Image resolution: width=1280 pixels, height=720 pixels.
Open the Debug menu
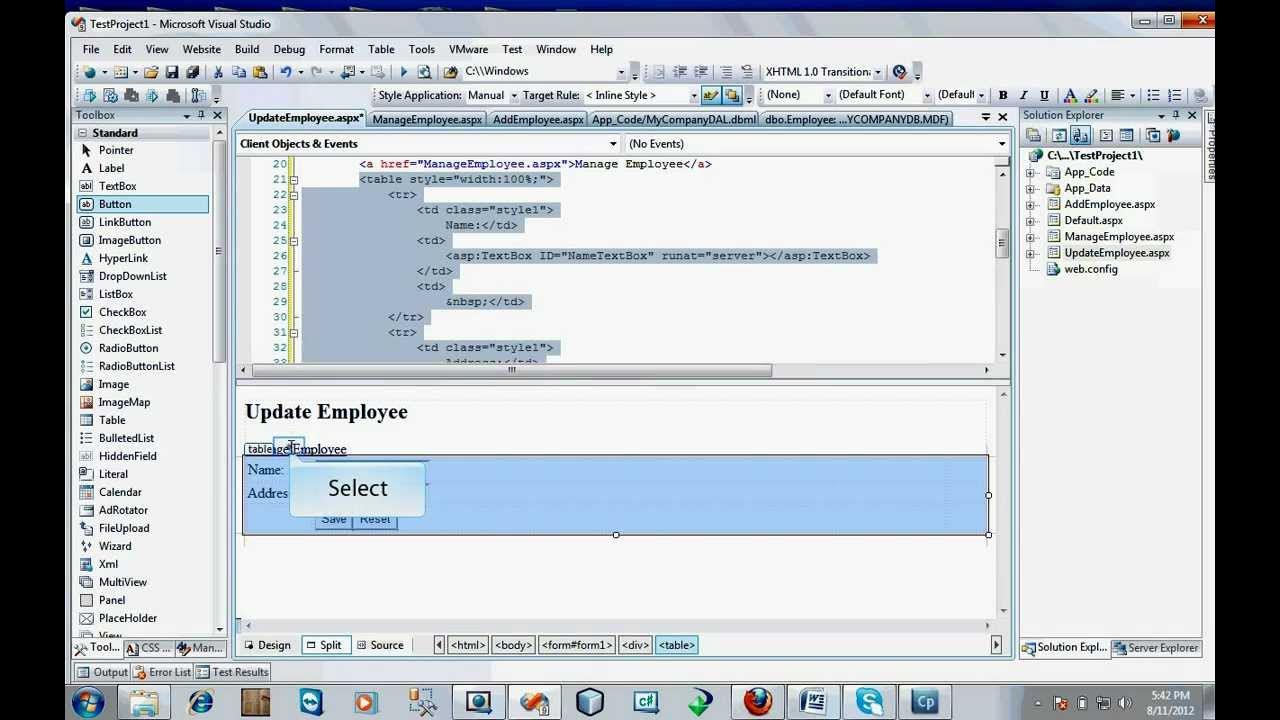tap(289, 49)
